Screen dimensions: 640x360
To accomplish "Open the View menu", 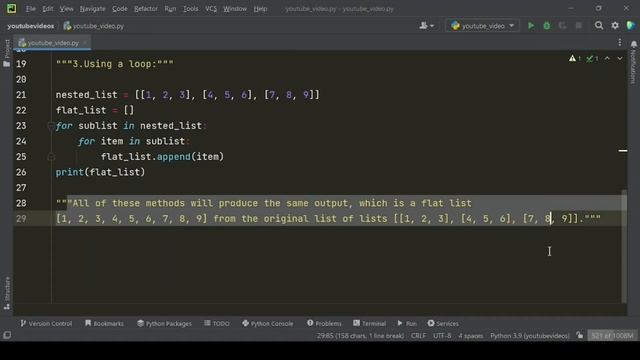I will click(66, 9).
